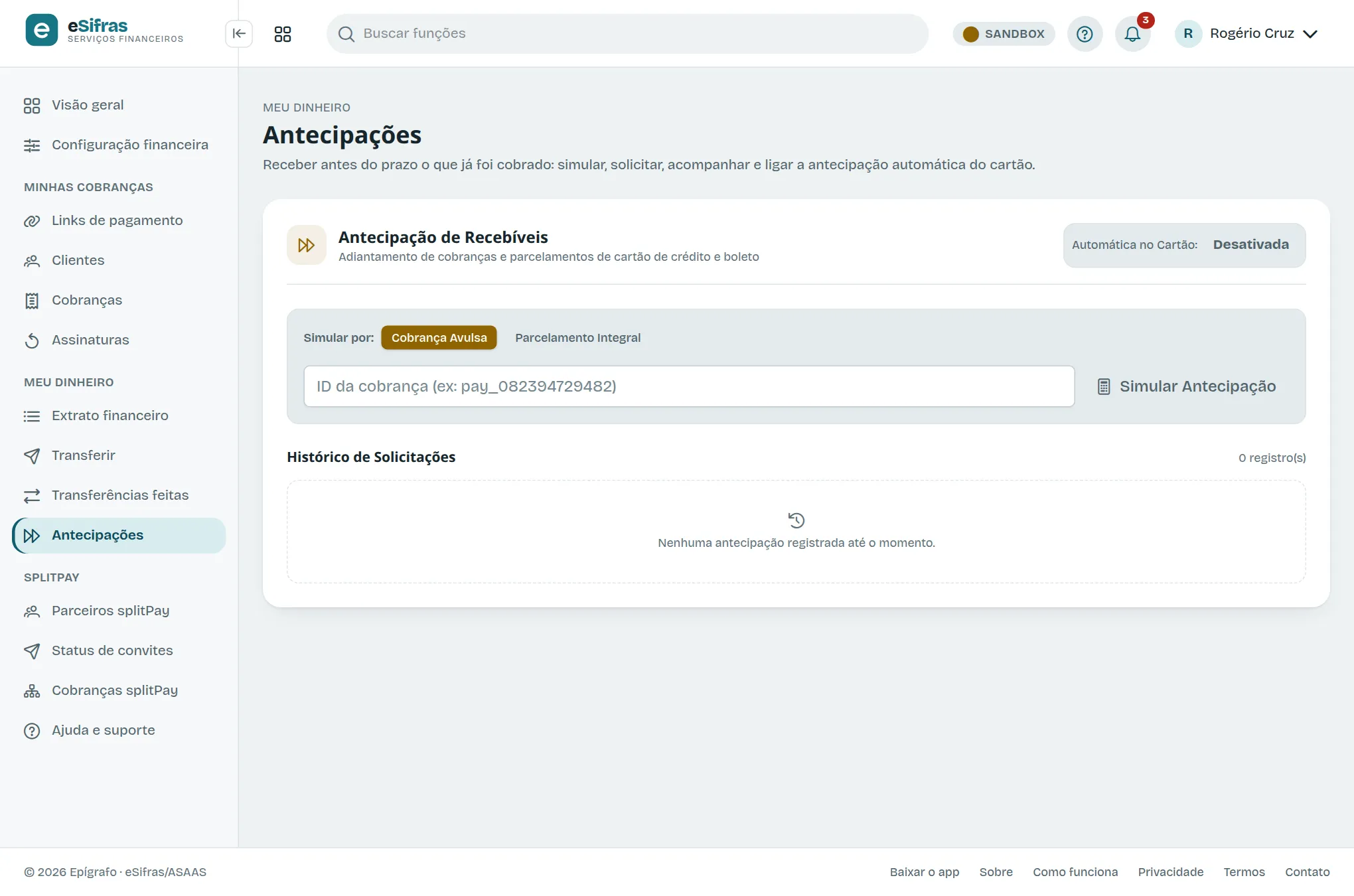Open the Termos footer link

1244,872
